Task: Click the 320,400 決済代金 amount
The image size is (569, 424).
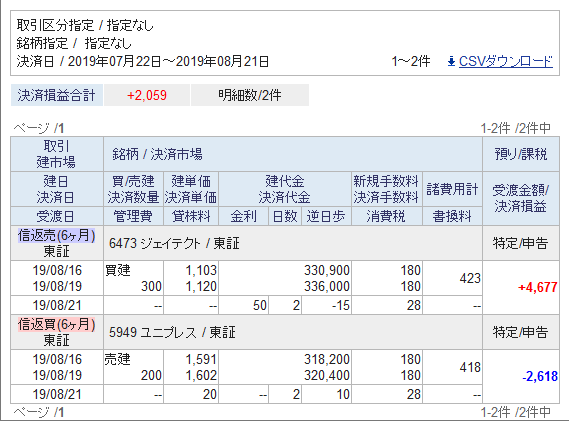Action: pos(327,375)
